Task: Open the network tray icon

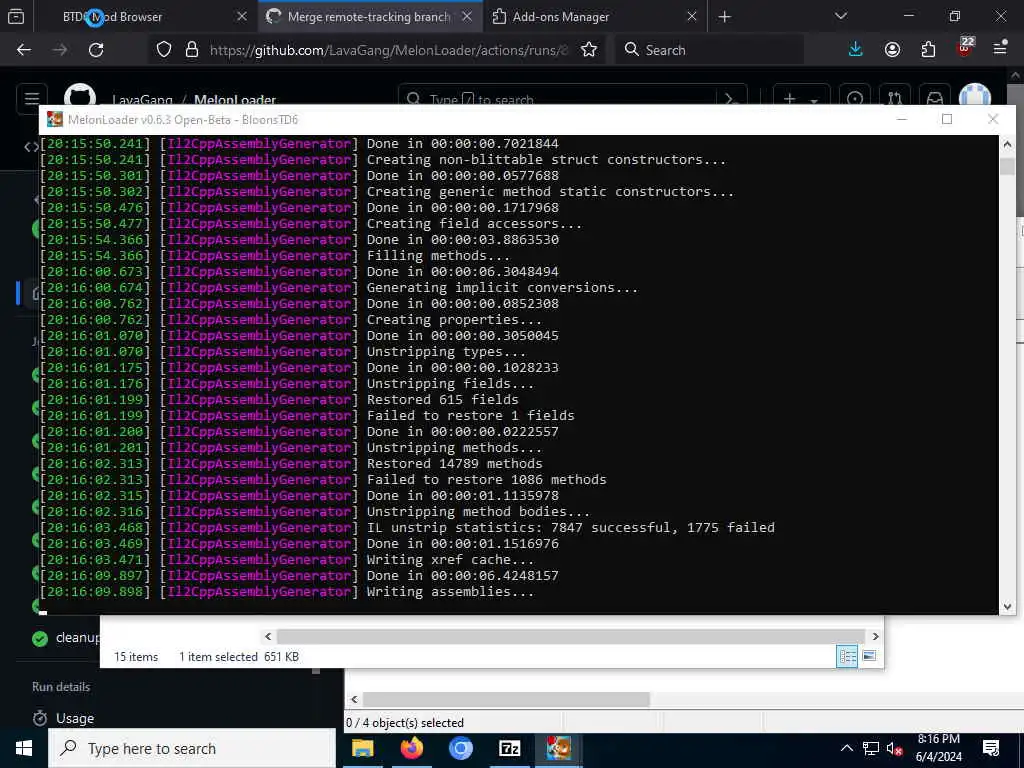Action: tap(871, 748)
